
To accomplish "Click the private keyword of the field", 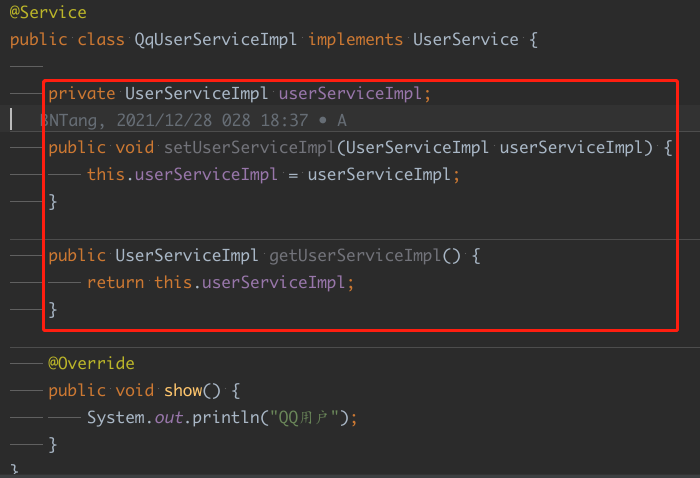I will pyautogui.click(x=81, y=94).
